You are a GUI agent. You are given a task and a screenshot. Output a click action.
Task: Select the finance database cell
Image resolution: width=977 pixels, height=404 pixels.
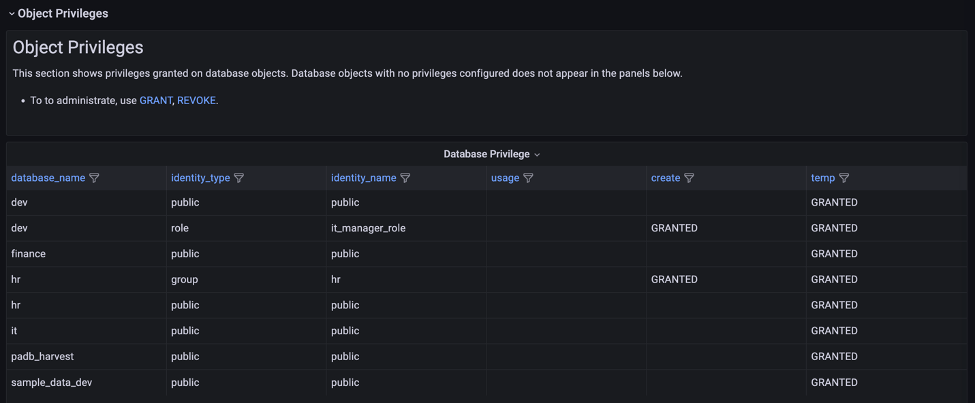(x=29, y=254)
